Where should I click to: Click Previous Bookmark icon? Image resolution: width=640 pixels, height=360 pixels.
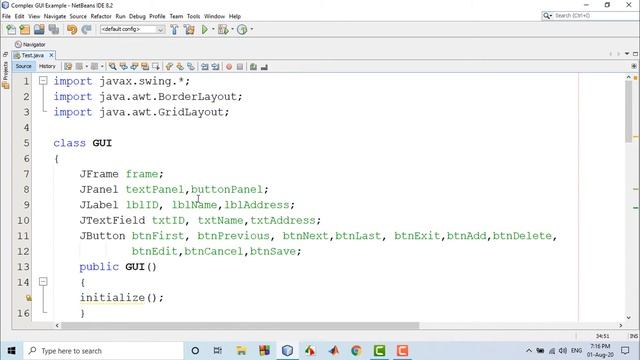pyautogui.click(x=169, y=67)
